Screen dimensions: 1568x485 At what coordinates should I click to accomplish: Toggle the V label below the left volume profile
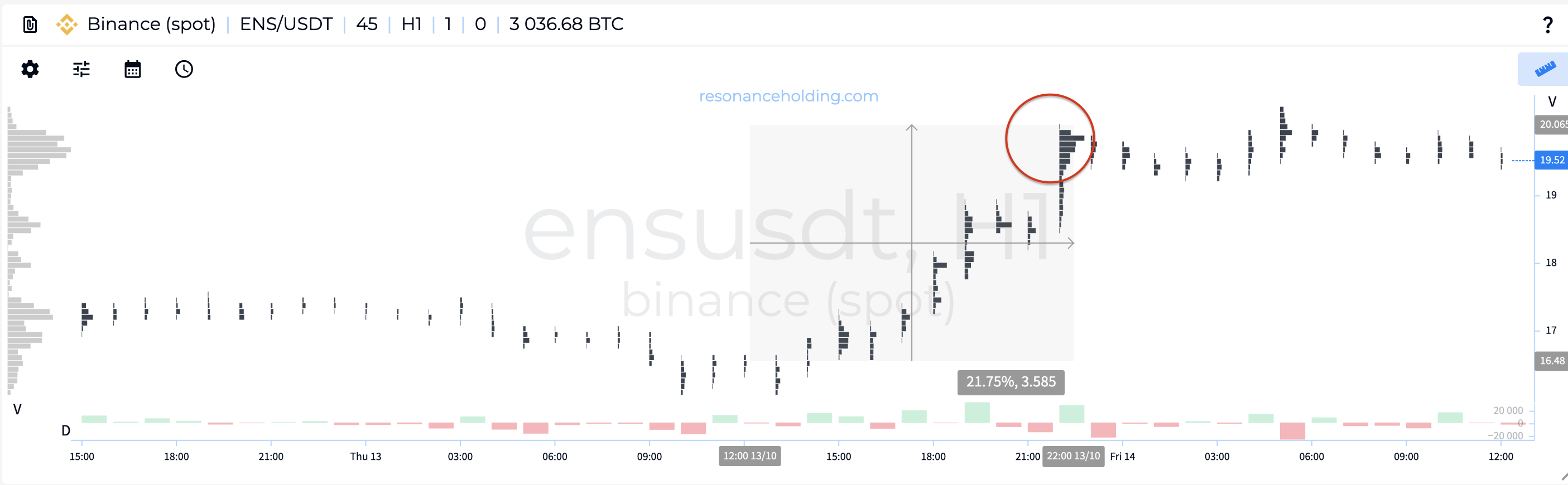coord(17,410)
